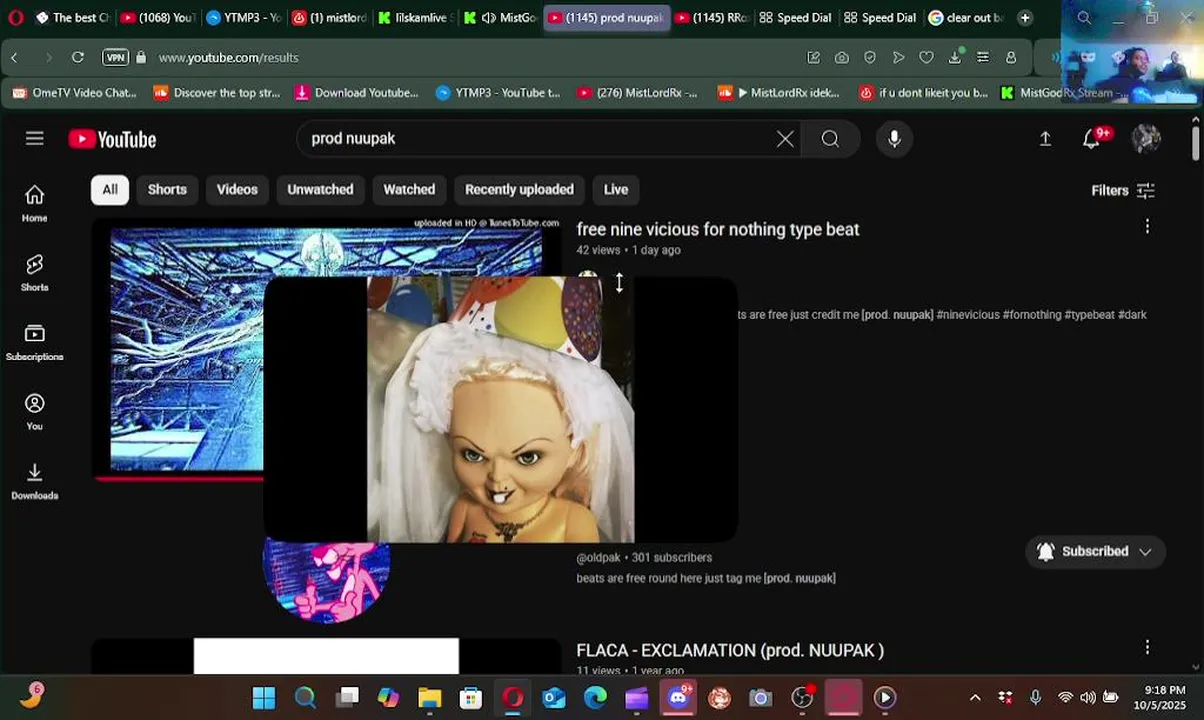Open the search Filters panel
Viewport: 1204px width, 720px height.
tap(1123, 190)
